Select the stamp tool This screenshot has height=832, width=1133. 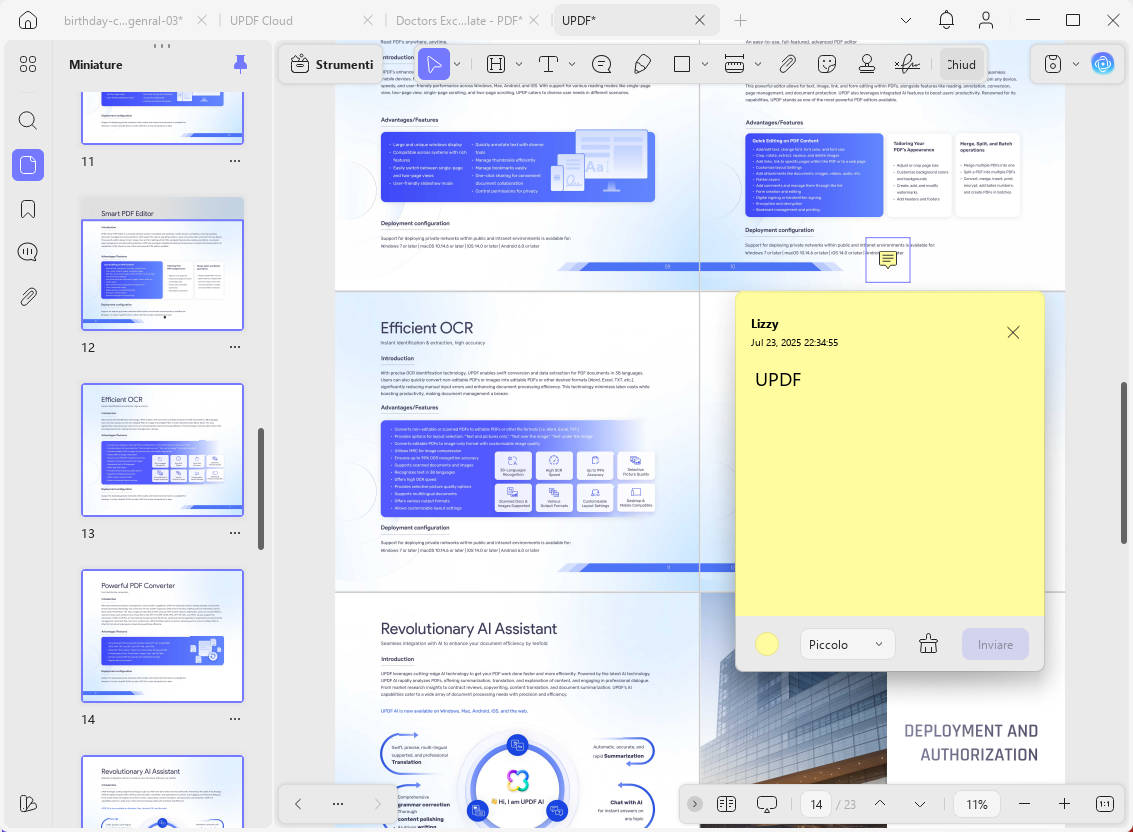867,64
